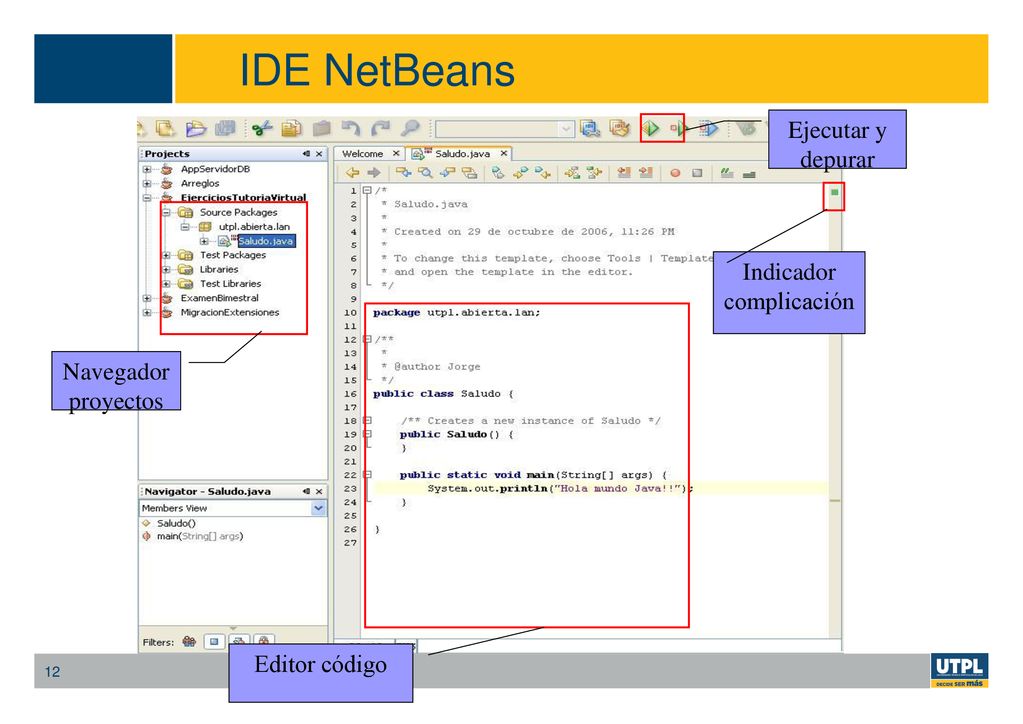Select main(String[] args) in Navigator
The height and width of the screenshot is (724, 1023).
coord(200,536)
